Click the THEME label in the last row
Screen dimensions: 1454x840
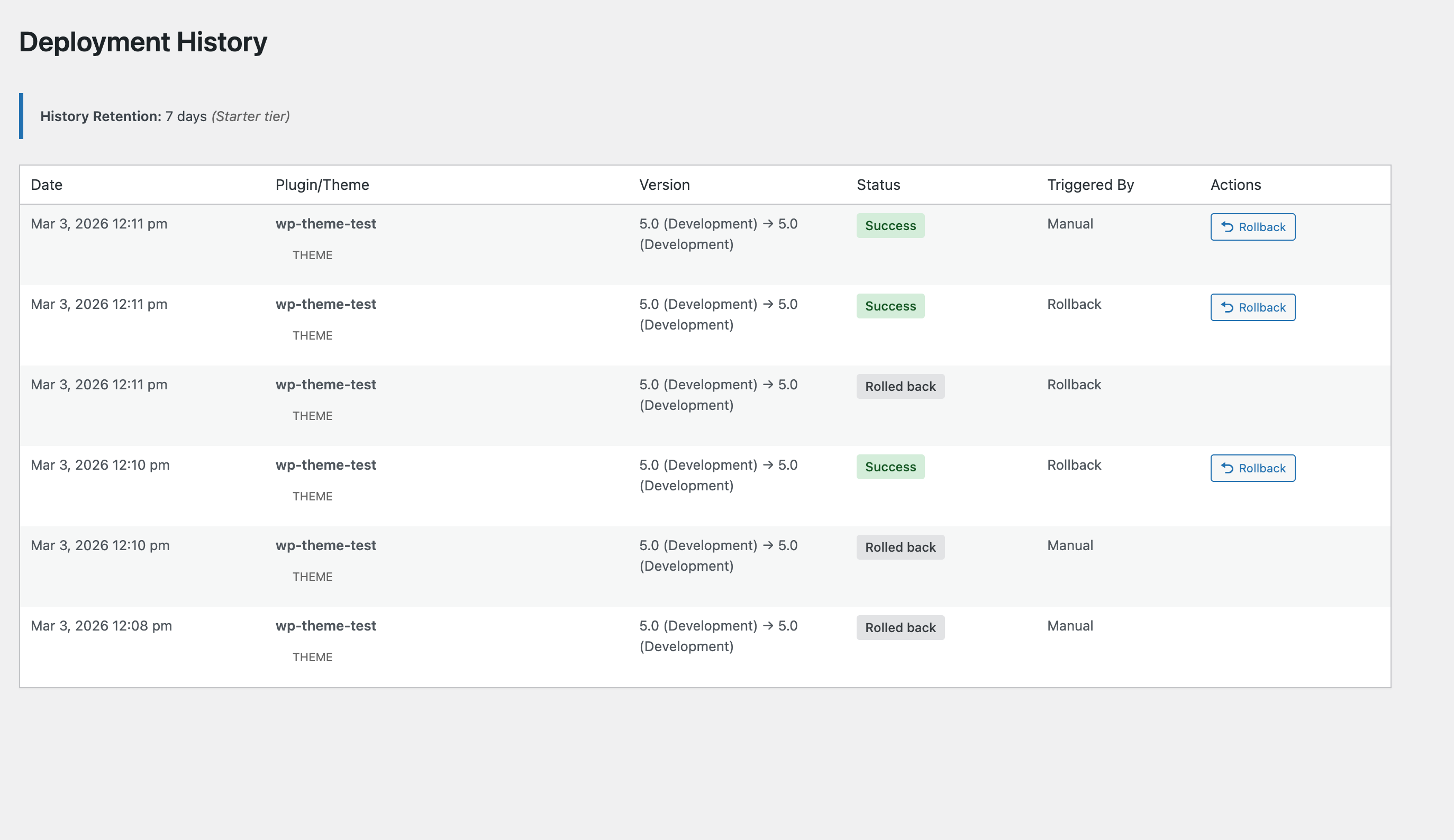coord(312,657)
